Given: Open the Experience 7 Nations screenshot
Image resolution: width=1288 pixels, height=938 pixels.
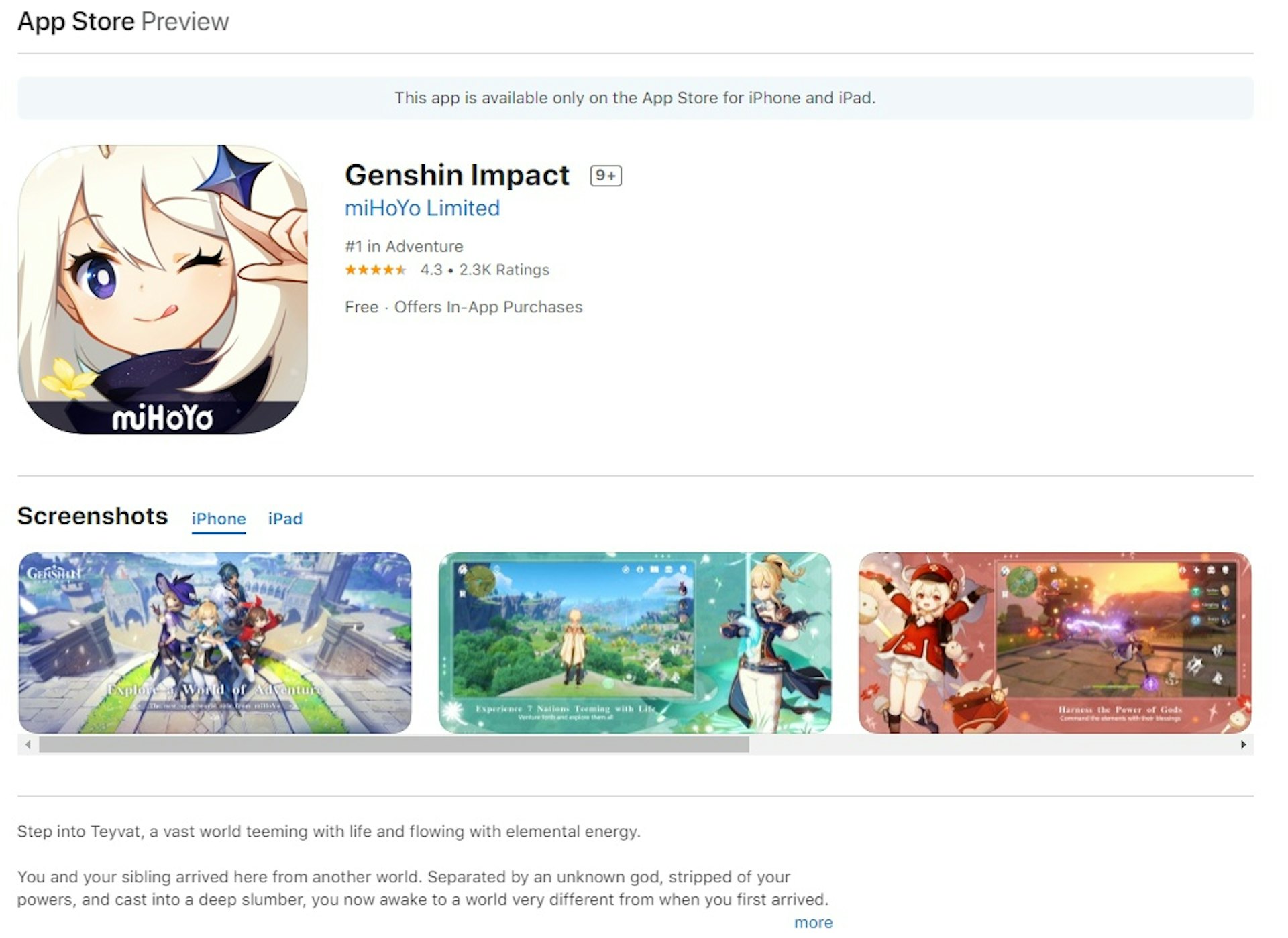Looking at the screenshot, I should [635, 642].
